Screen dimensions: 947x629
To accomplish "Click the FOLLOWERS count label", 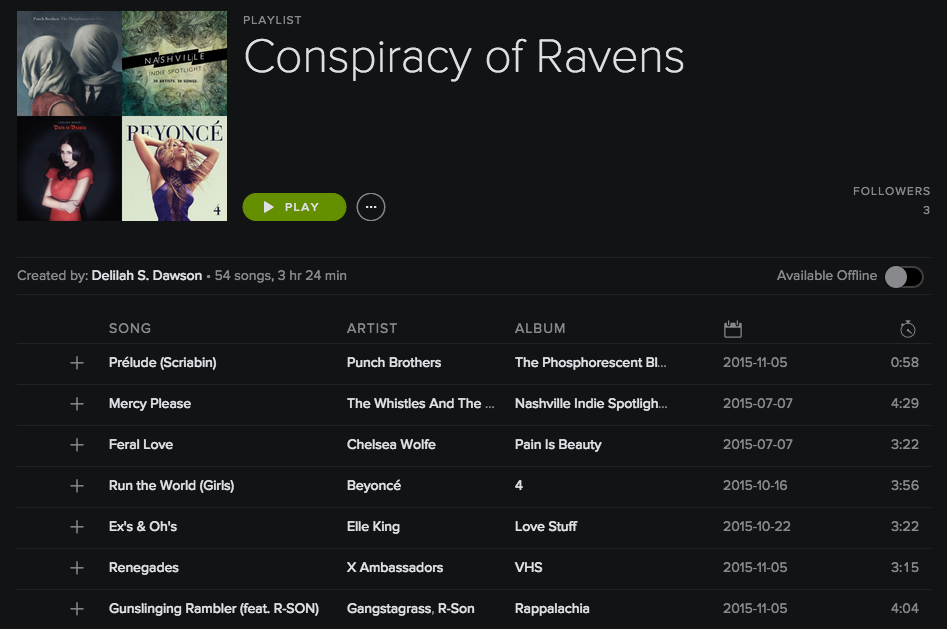I will pos(891,191).
